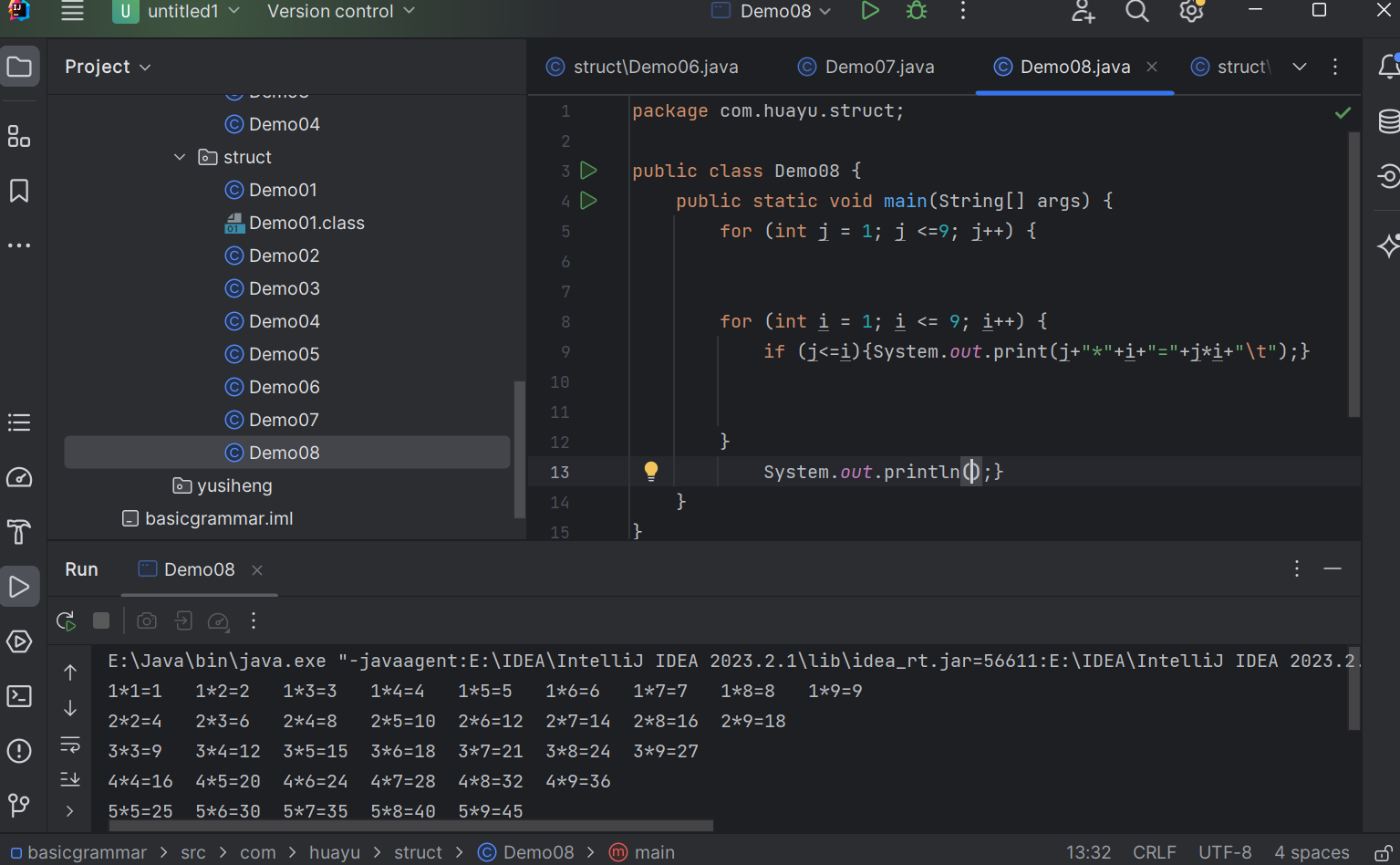This screenshot has width=1400, height=865.
Task: Click the green run gutter arrow beside main method
Action: (x=589, y=201)
